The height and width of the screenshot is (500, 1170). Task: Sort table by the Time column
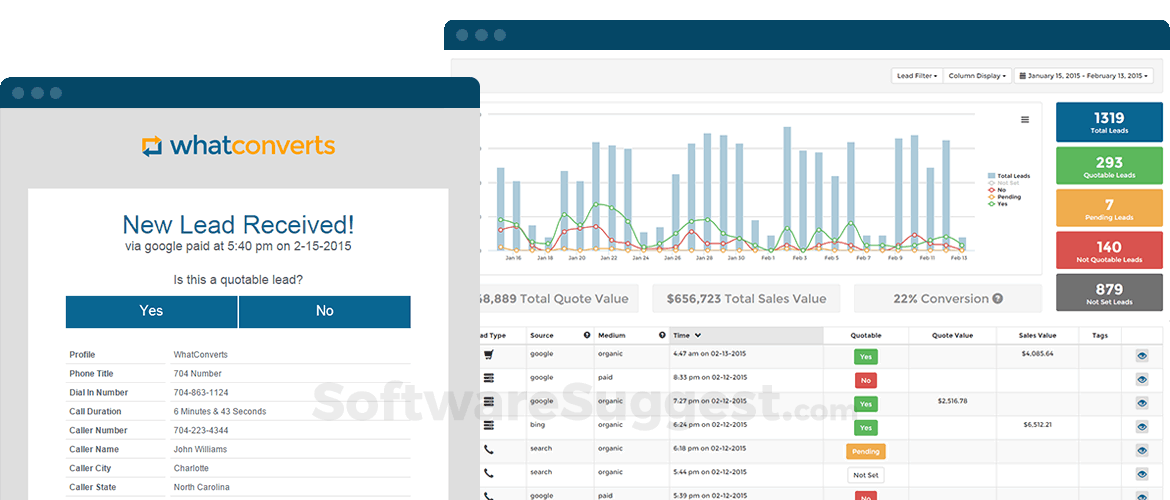[688, 335]
